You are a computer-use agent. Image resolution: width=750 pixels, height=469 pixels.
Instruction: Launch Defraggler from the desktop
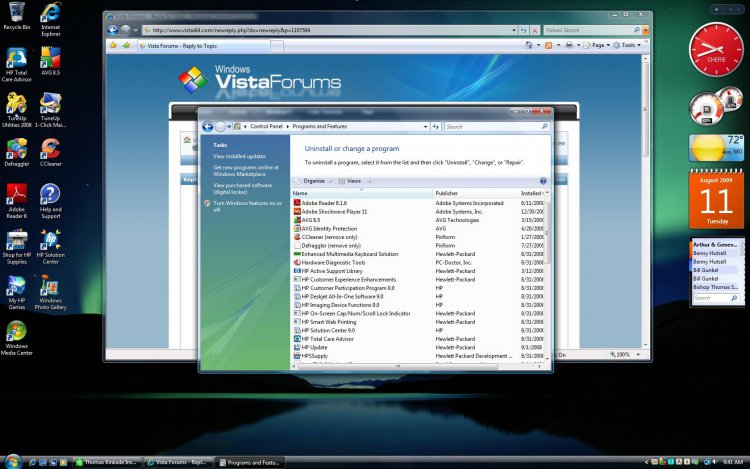(x=16, y=152)
